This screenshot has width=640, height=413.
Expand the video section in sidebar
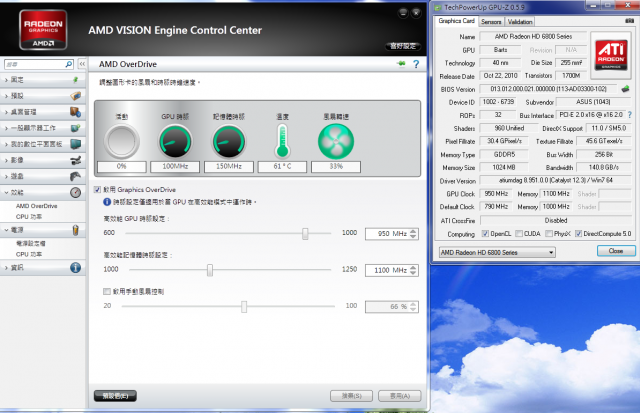pos(6,160)
